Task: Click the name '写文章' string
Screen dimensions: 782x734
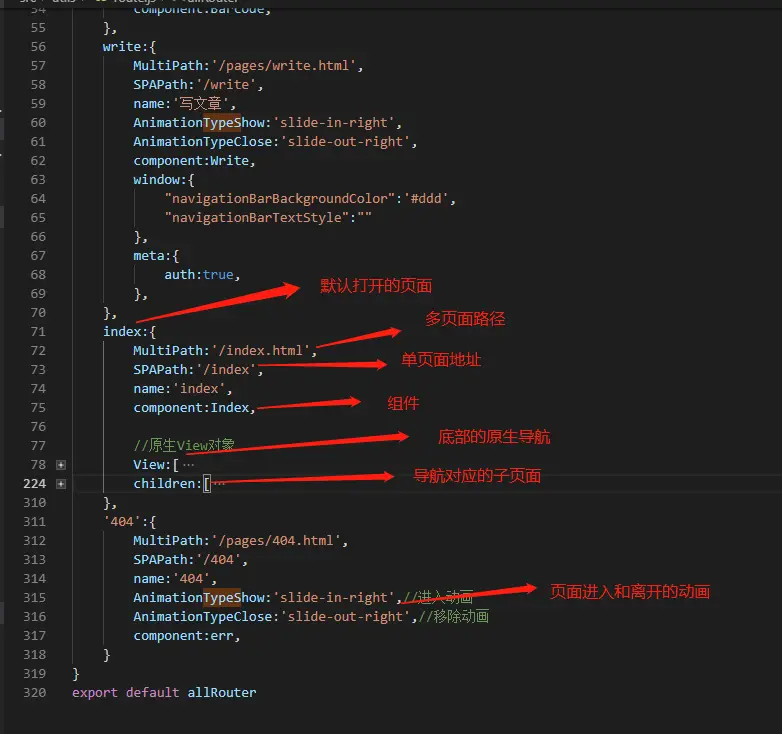Action: (200, 103)
